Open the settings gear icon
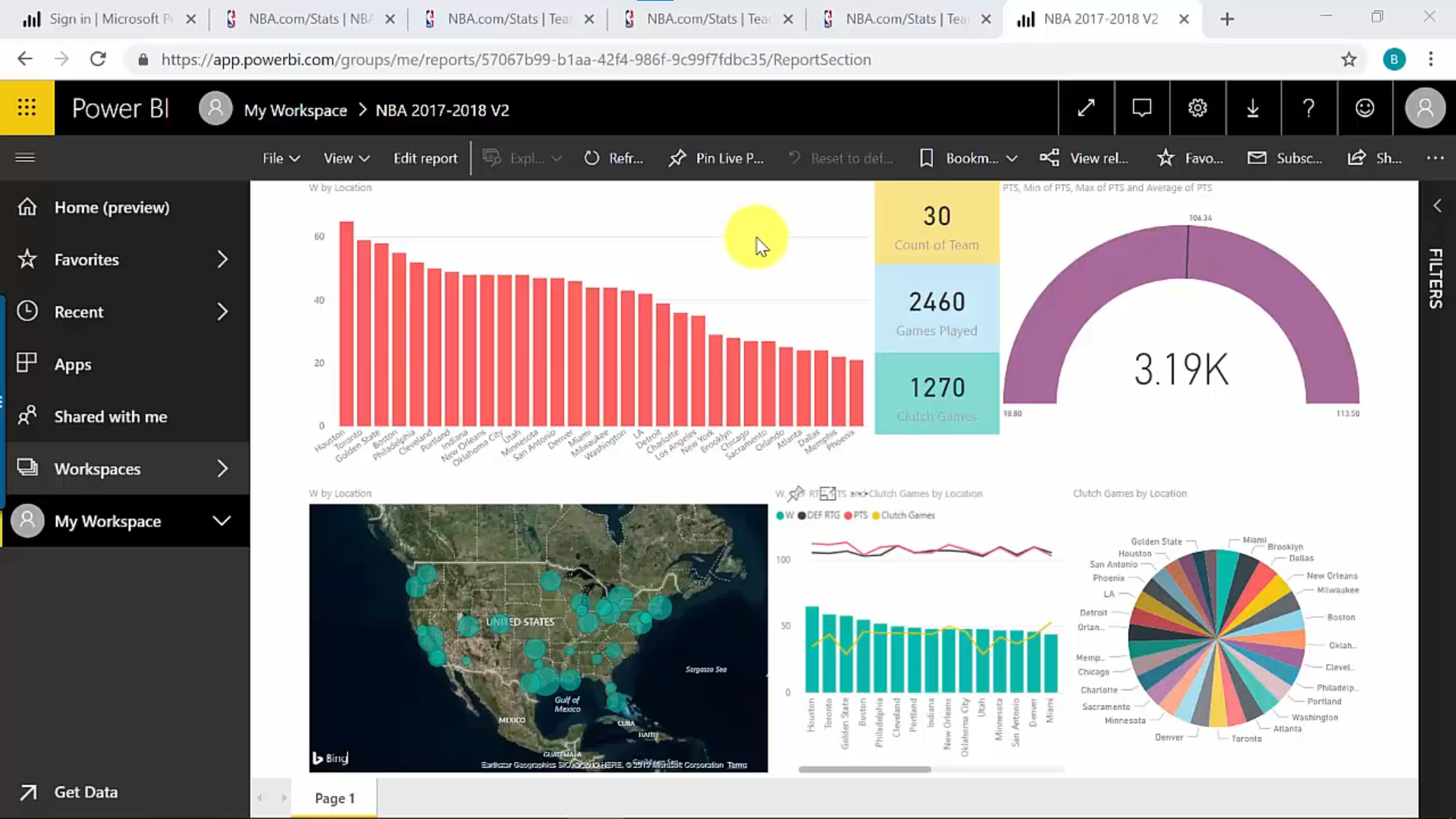The width and height of the screenshot is (1456, 819). (1197, 108)
